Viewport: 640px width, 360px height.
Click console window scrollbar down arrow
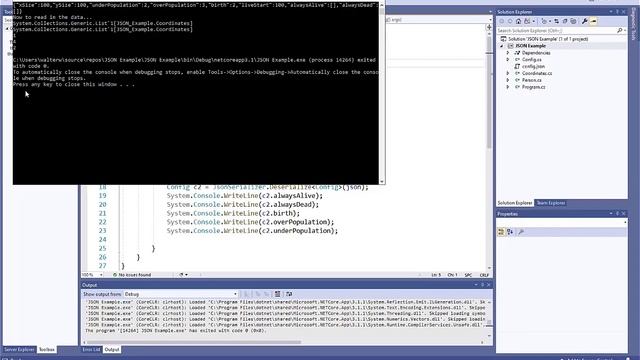pos(382,182)
